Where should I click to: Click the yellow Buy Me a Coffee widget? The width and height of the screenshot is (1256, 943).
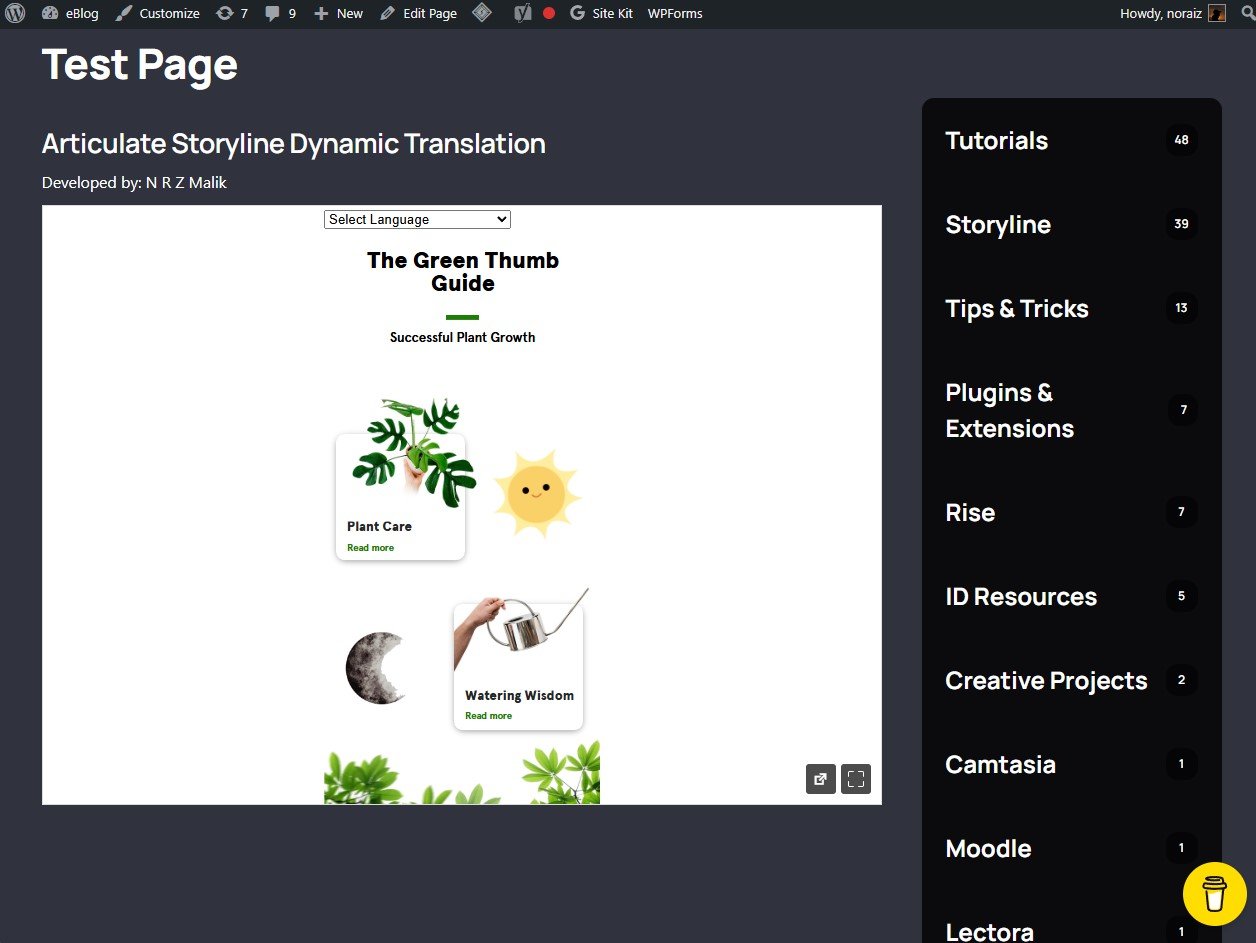(1214, 894)
